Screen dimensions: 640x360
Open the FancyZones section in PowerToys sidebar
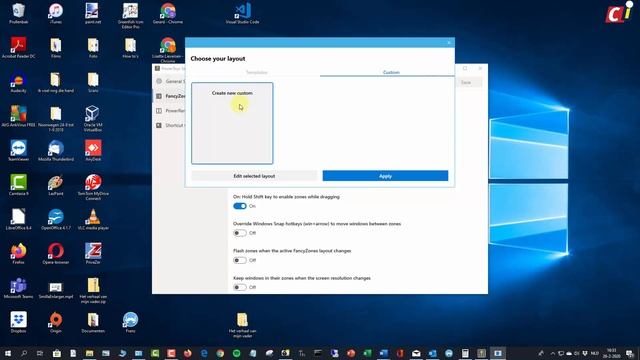tap(170, 96)
